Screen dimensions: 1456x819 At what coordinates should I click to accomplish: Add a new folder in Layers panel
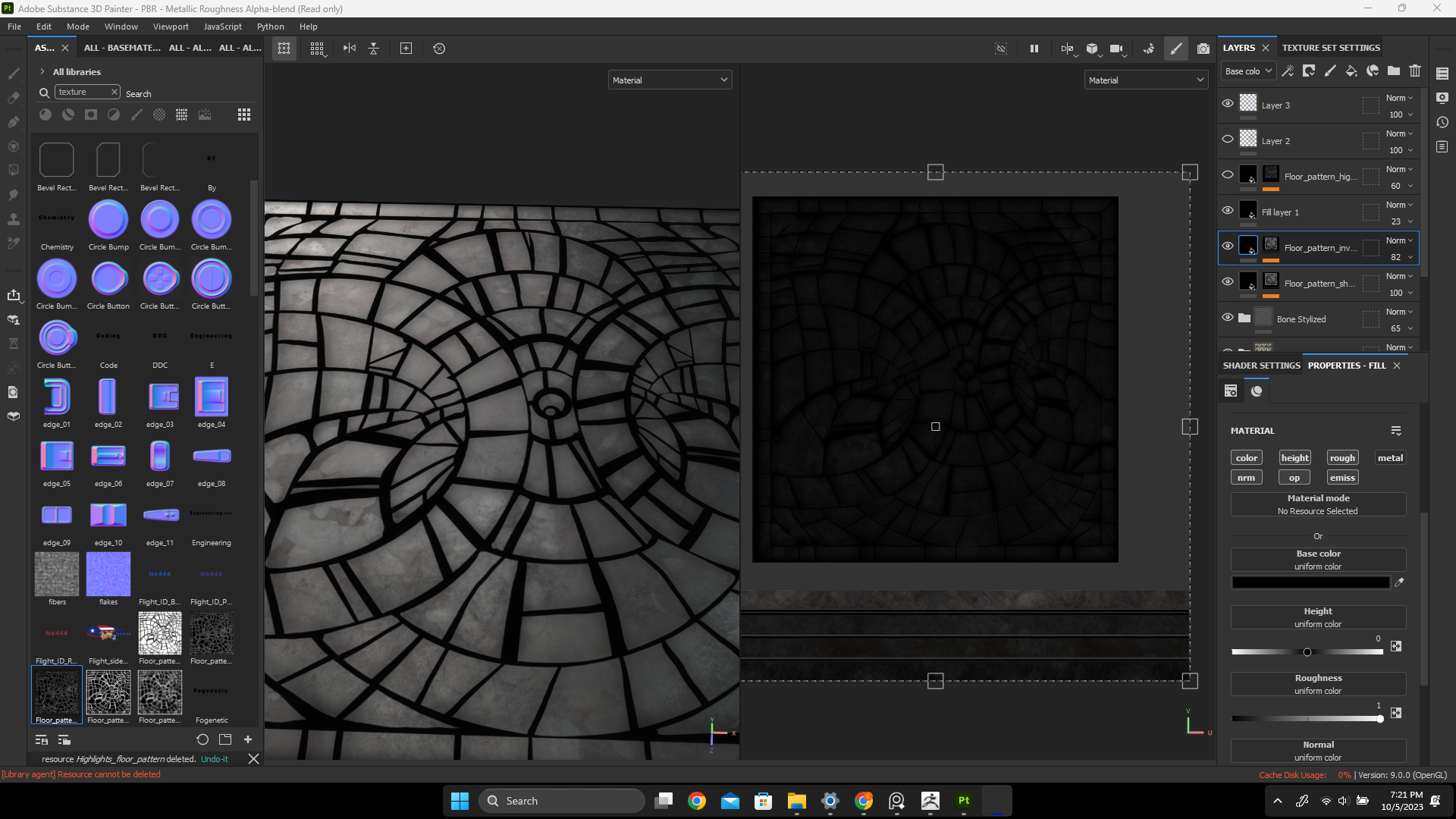point(1394,71)
